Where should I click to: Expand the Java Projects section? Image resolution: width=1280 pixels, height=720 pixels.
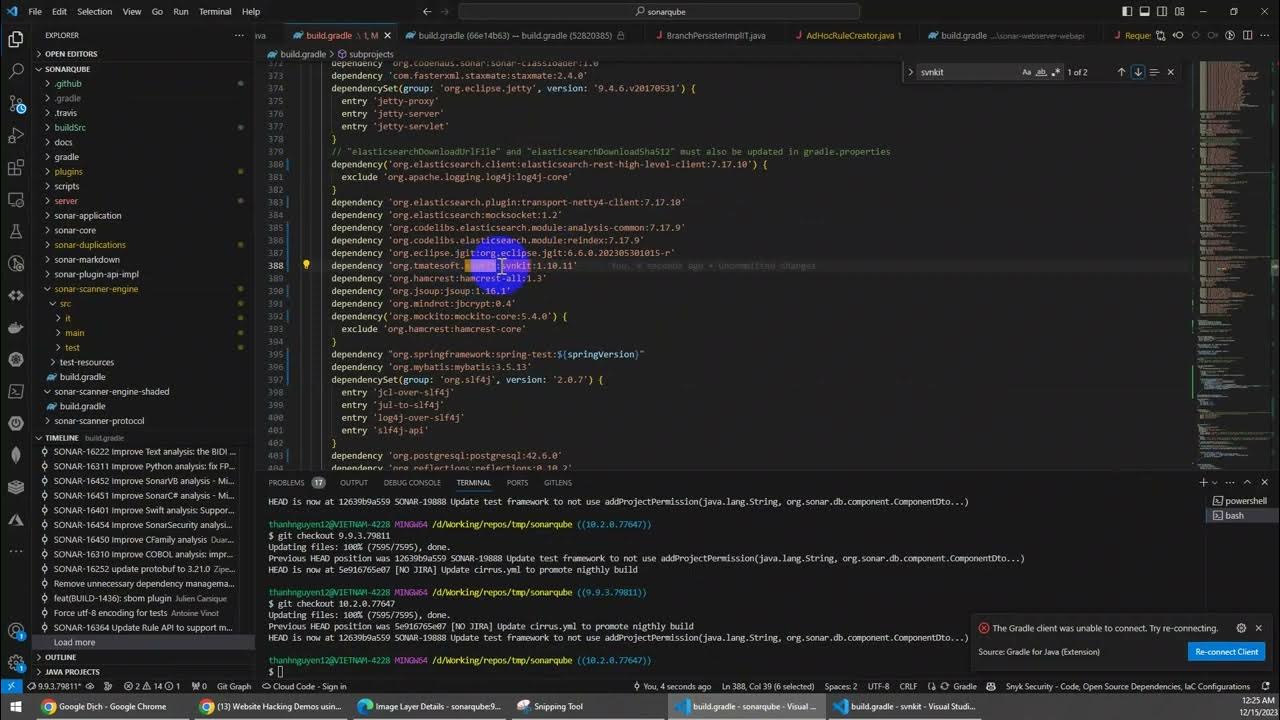[143, 672]
